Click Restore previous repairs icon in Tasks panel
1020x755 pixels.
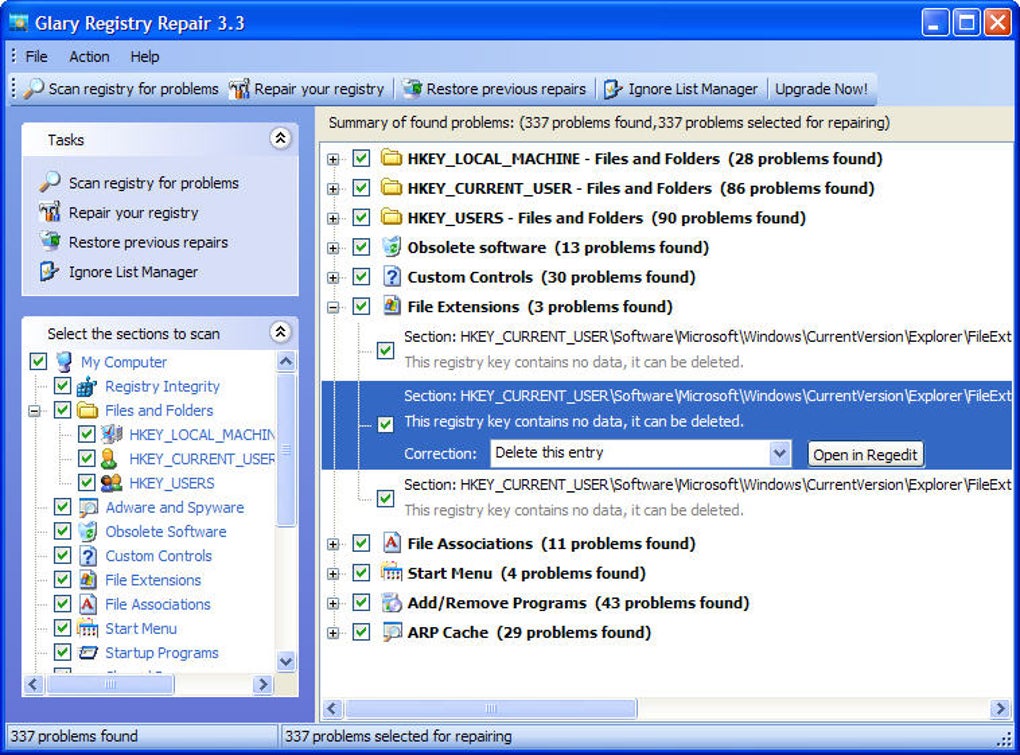(x=49, y=241)
